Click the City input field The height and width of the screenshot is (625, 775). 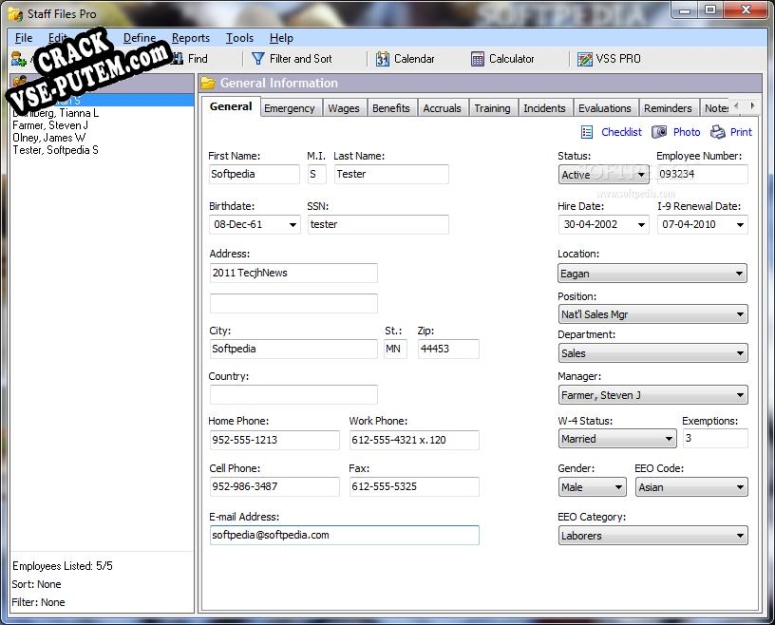(294, 349)
